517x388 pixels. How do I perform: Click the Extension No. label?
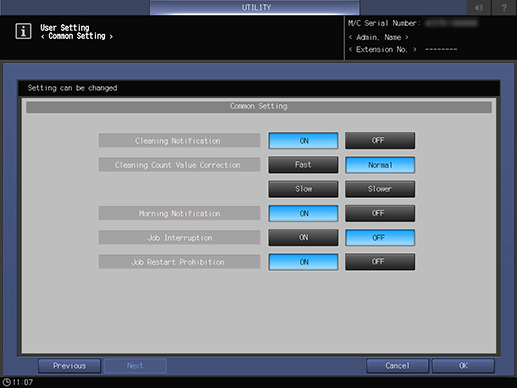(x=382, y=50)
